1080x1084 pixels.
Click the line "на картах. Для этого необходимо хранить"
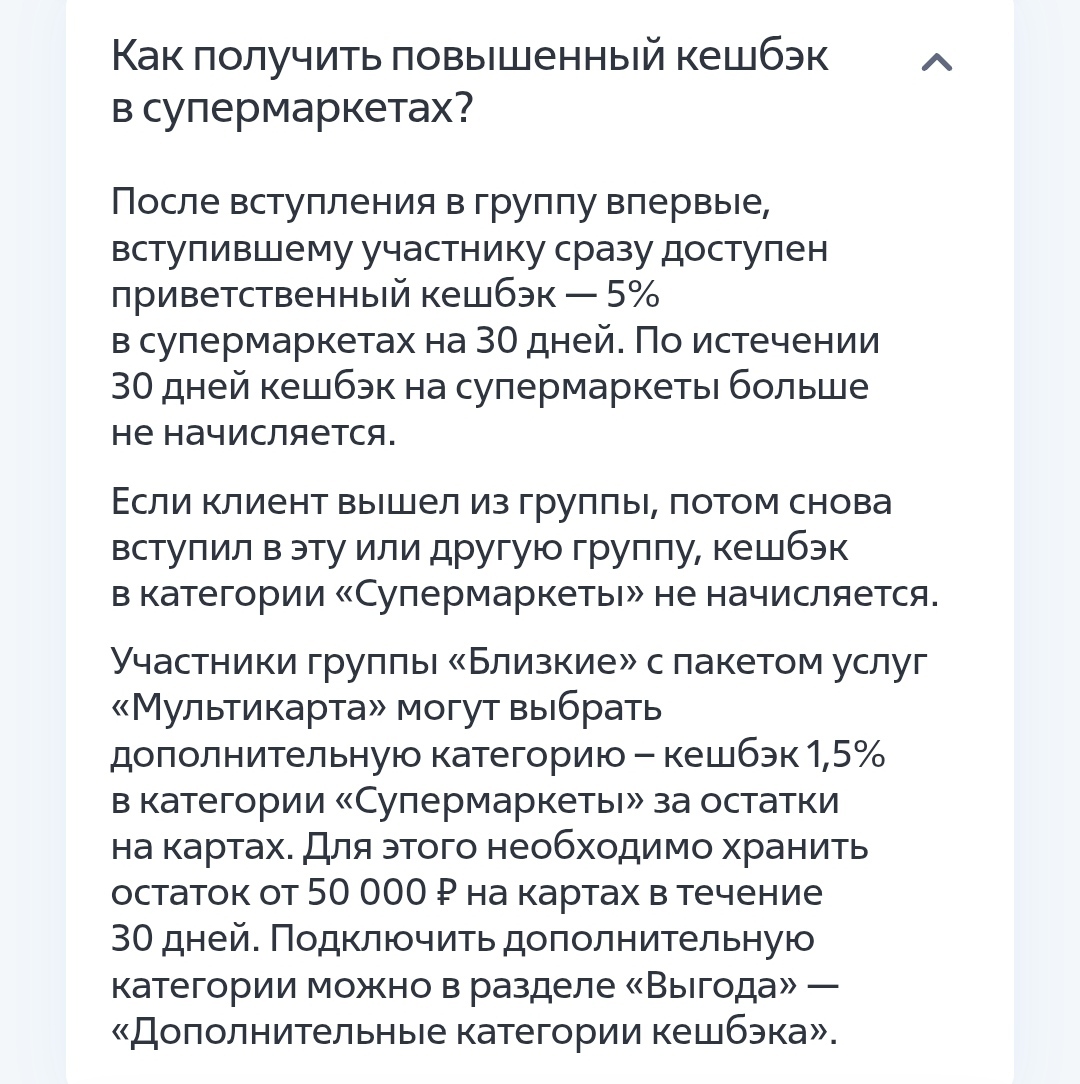[489, 847]
